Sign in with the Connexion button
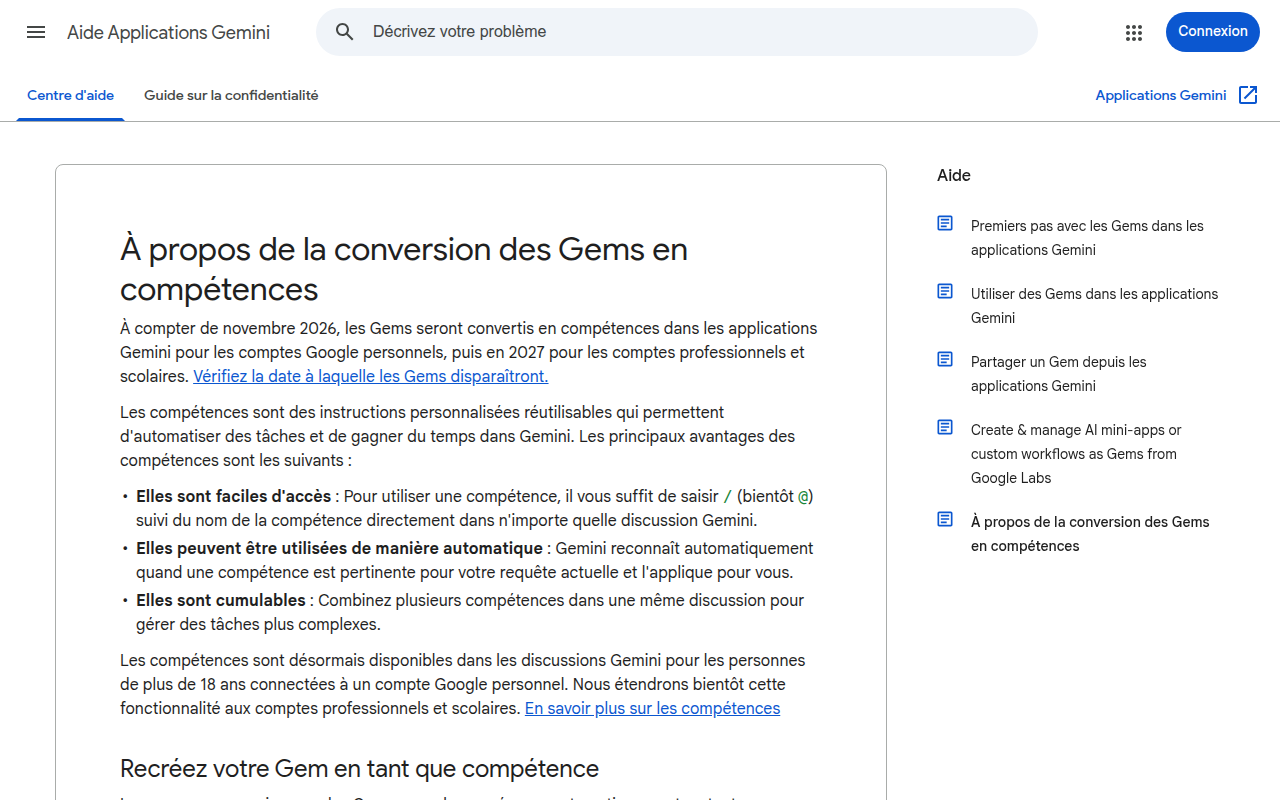The width and height of the screenshot is (1280, 800). 1213,32
